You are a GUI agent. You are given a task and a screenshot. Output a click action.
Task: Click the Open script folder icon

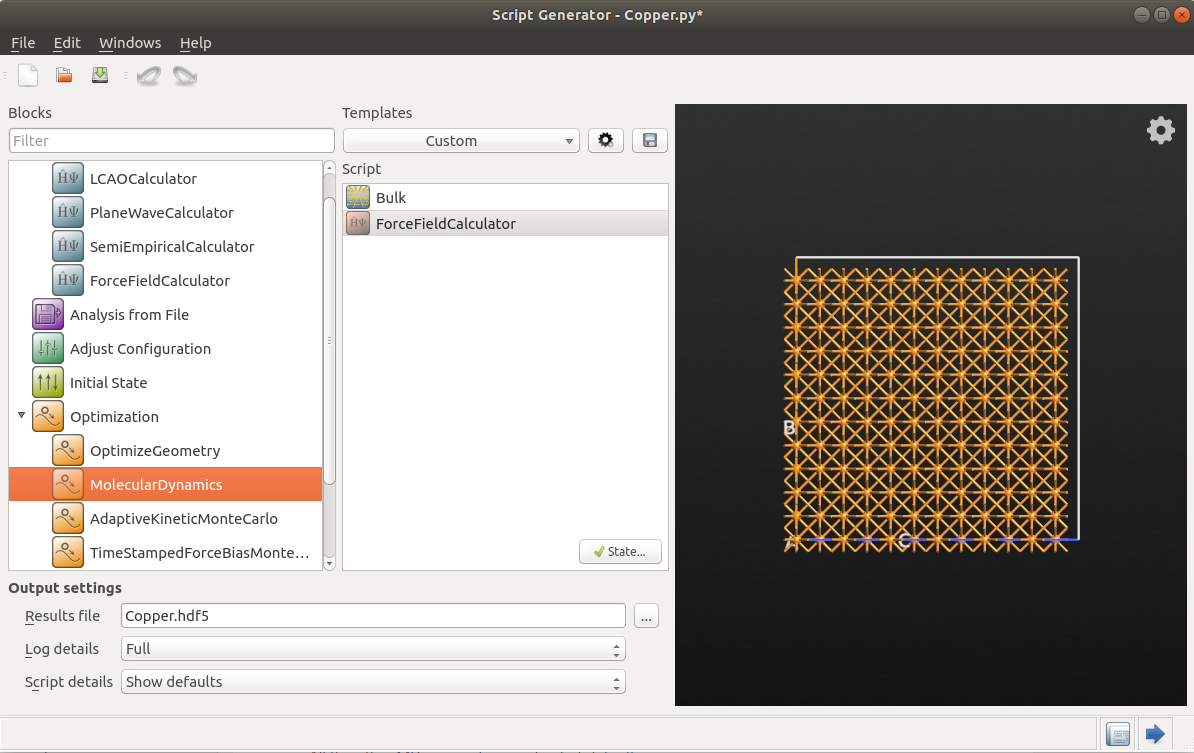point(64,75)
